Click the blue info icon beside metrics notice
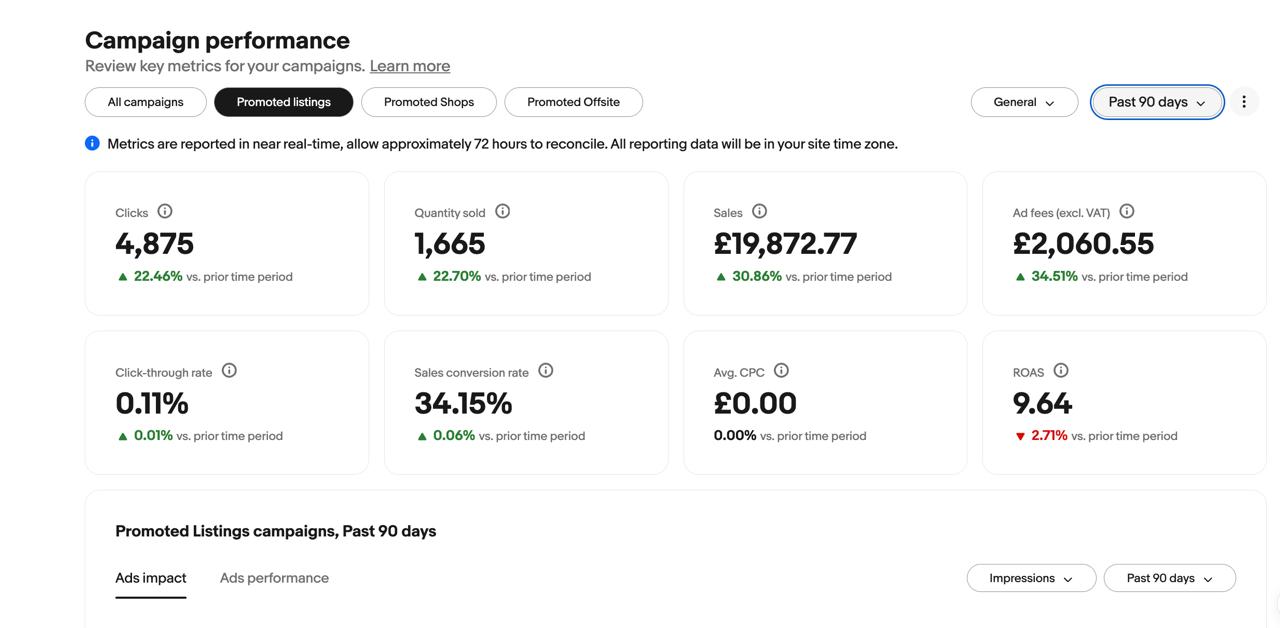Image resolution: width=1280 pixels, height=628 pixels. (x=92, y=143)
